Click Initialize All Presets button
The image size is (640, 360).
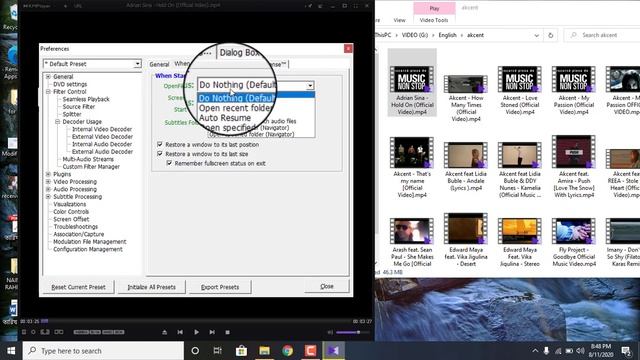(151, 287)
